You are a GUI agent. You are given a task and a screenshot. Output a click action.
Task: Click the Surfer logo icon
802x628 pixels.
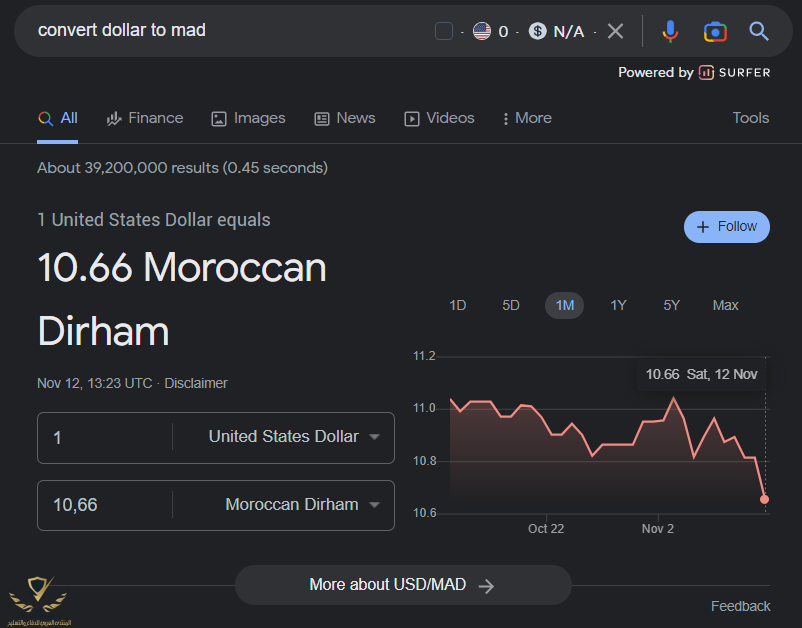point(707,72)
